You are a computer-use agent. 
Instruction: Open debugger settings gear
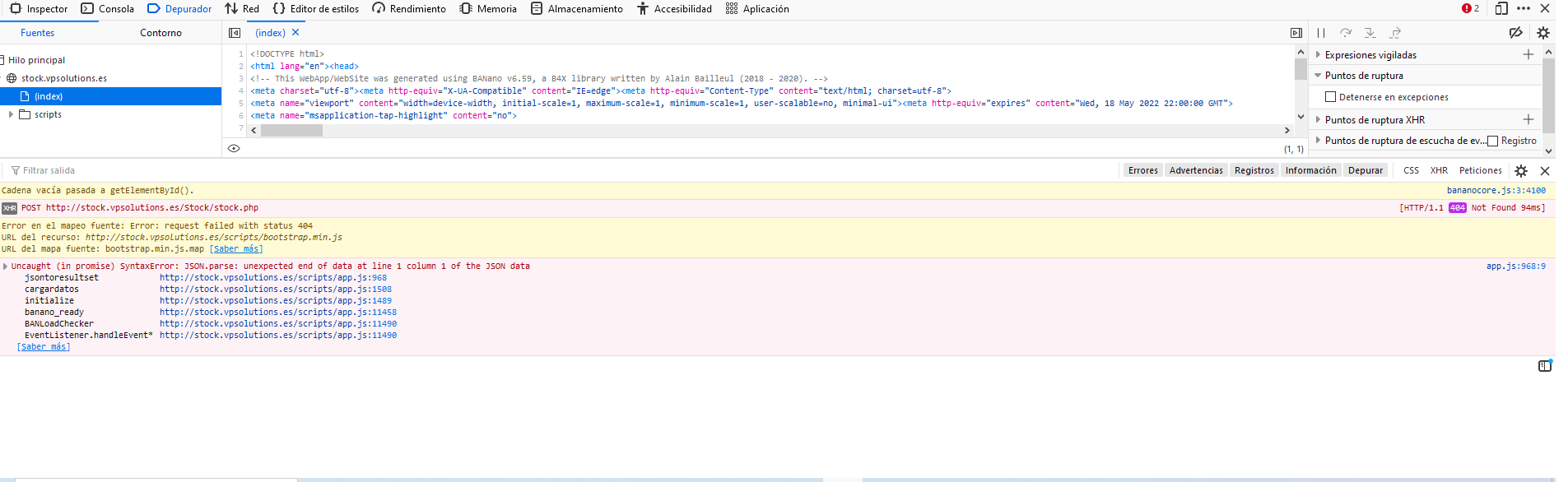point(1543,33)
